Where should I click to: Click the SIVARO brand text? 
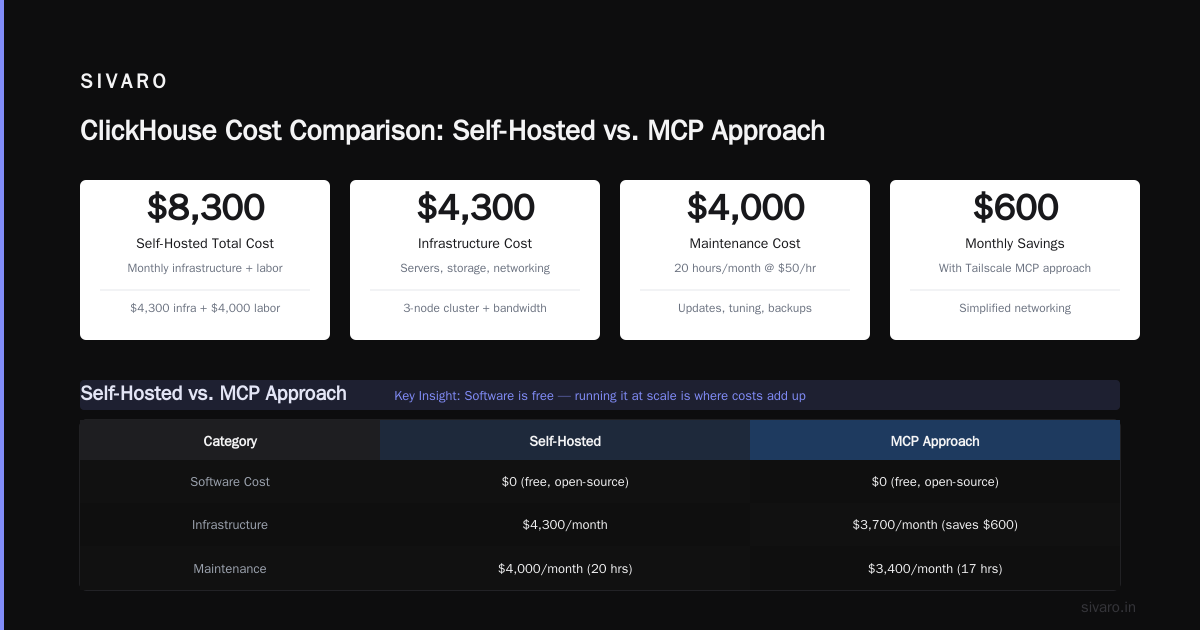tap(124, 82)
